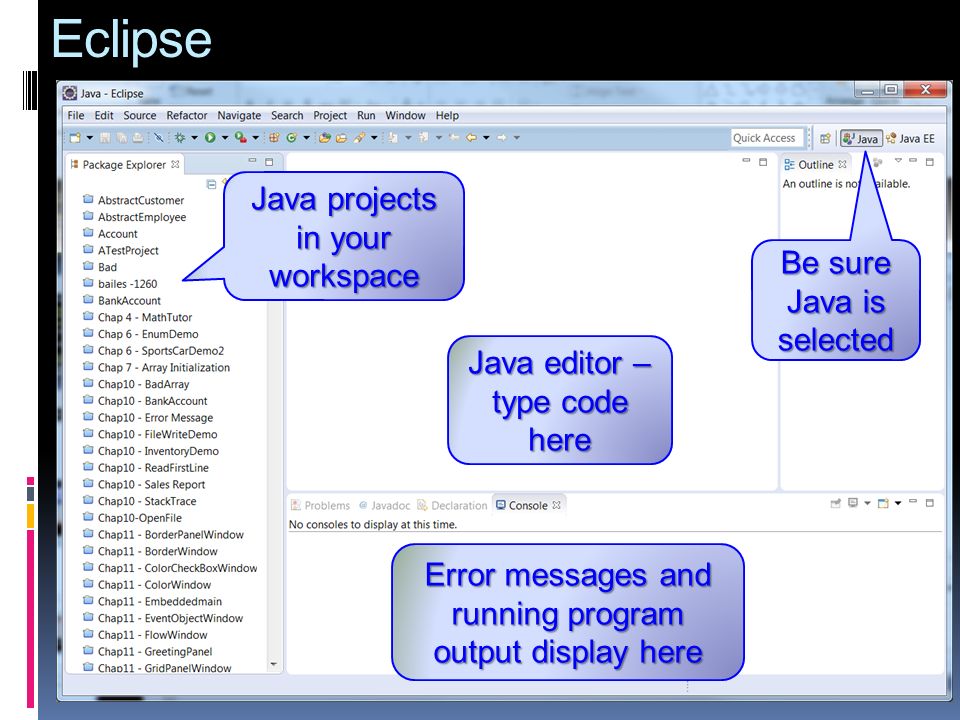Click Collapse All in Package Explorer

[211, 184]
